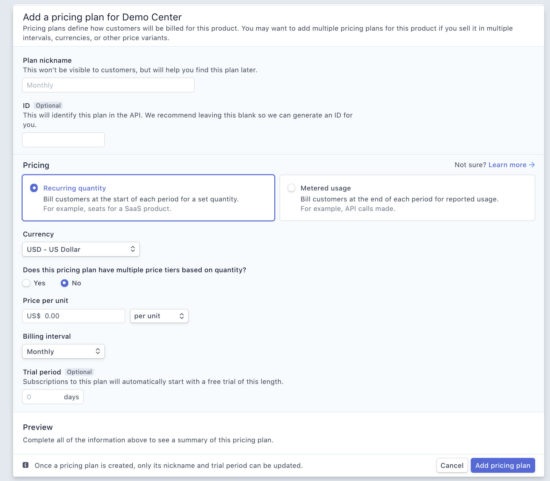The height and width of the screenshot is (481, 550).
Task: Click the Add pricing plan button
Action: pyautogui.click(x=503, y=466)
